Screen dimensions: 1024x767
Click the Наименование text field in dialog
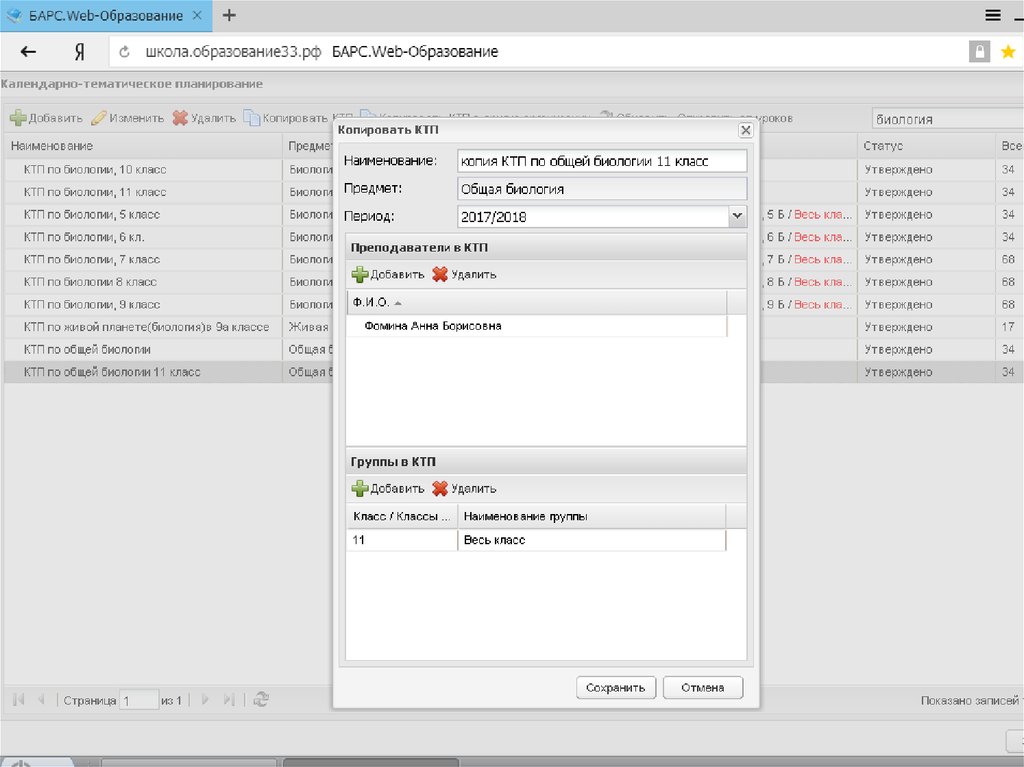coord(601,161)
